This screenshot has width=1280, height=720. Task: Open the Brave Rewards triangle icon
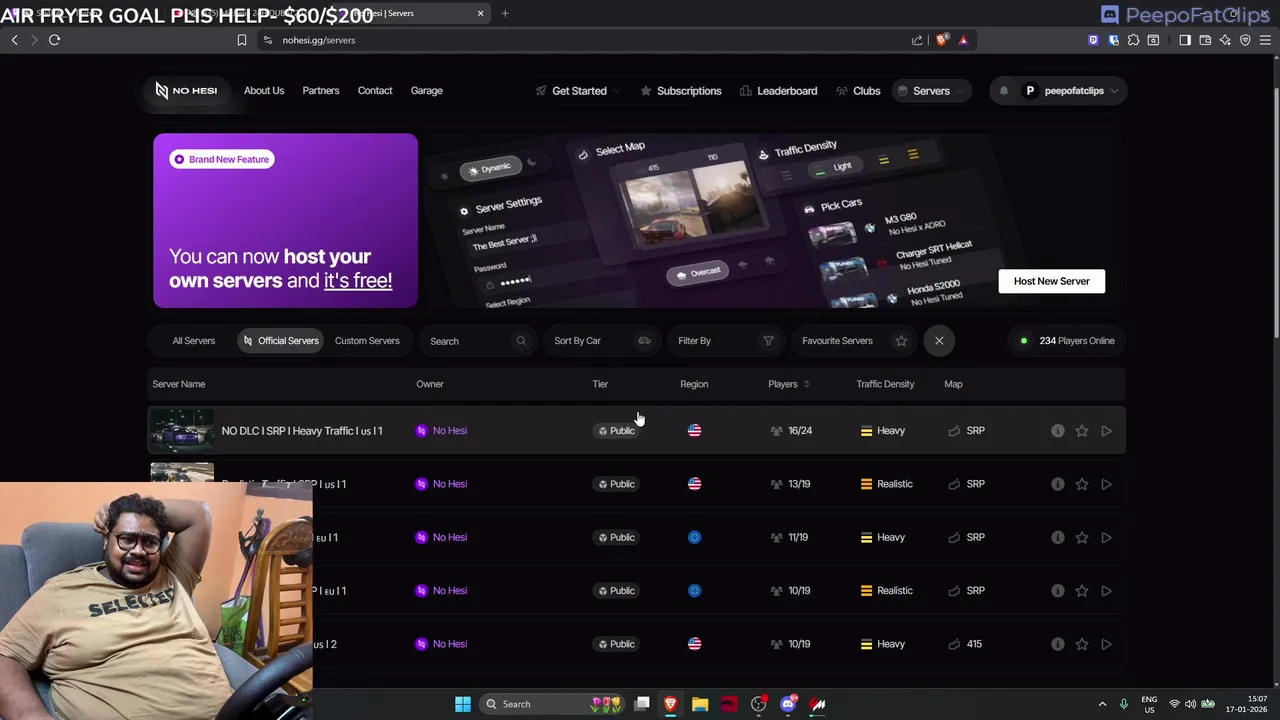click(x=963, y=40)
